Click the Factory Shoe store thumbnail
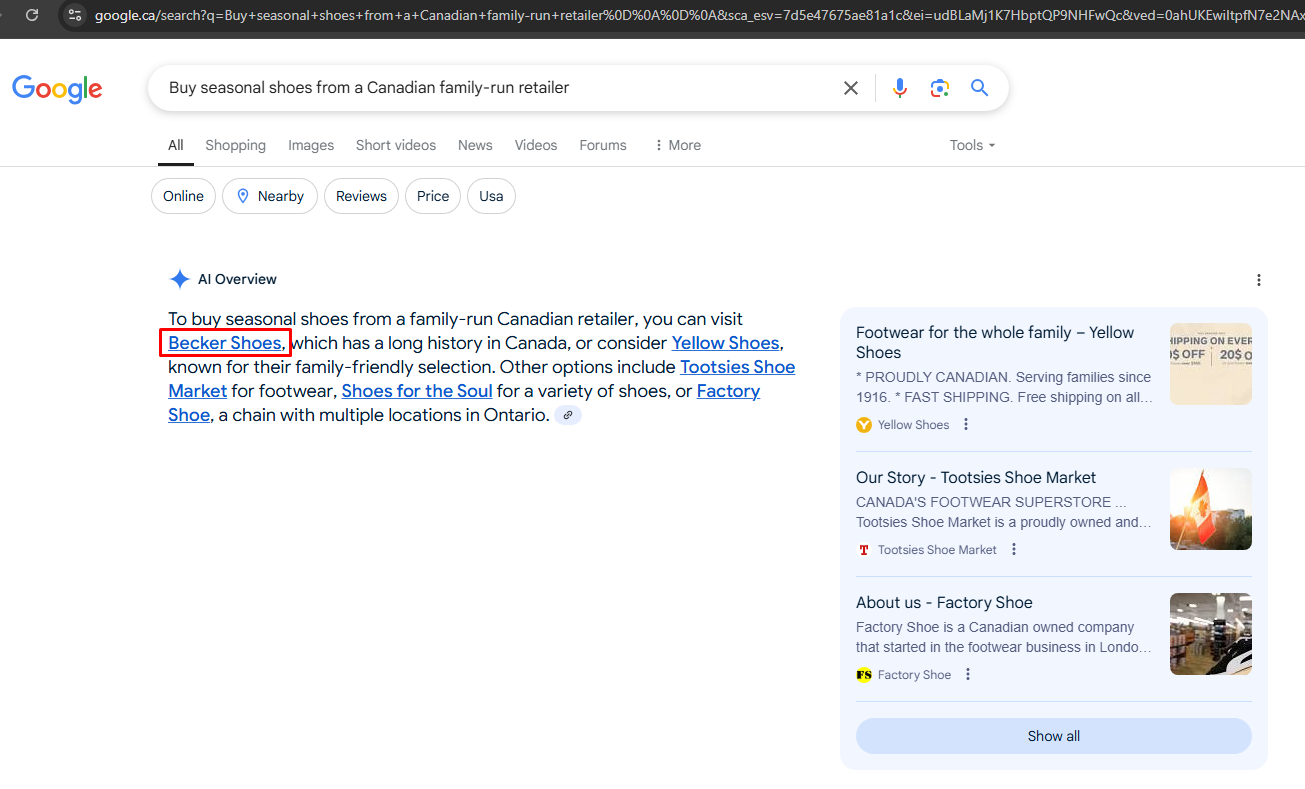The image size is (1305, 789). (x=1210, y=634)
